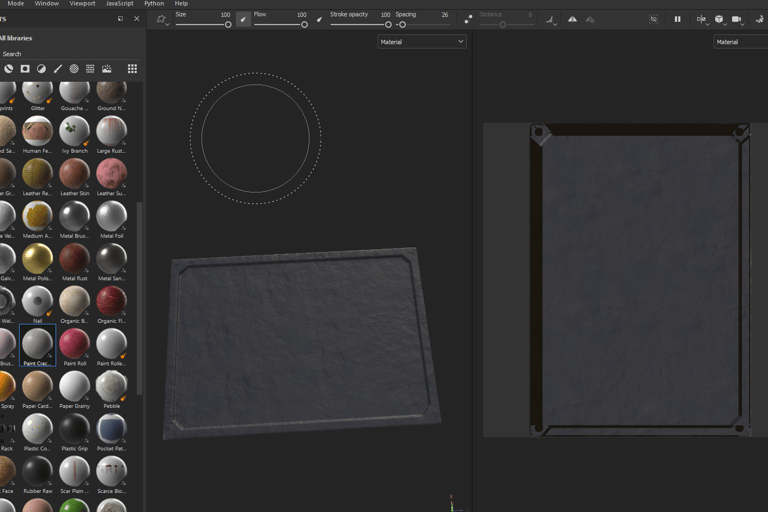Toggle size pen pressure button

point(243,19)
